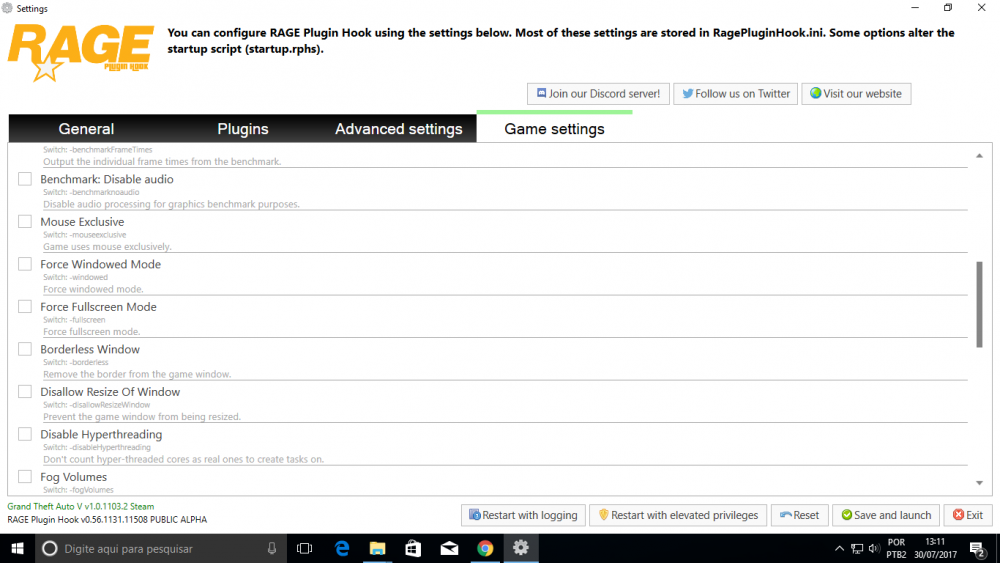
Task: Click the Twitter bird icon
Action: click(688, 93)
